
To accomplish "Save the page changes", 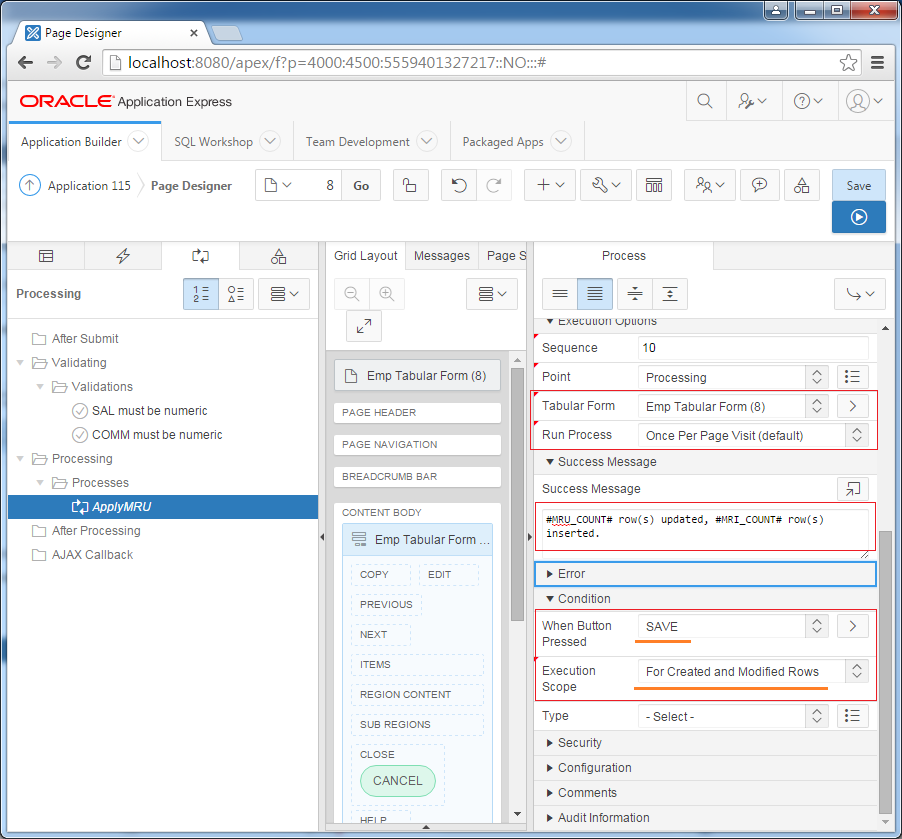I will coord(858,185).
